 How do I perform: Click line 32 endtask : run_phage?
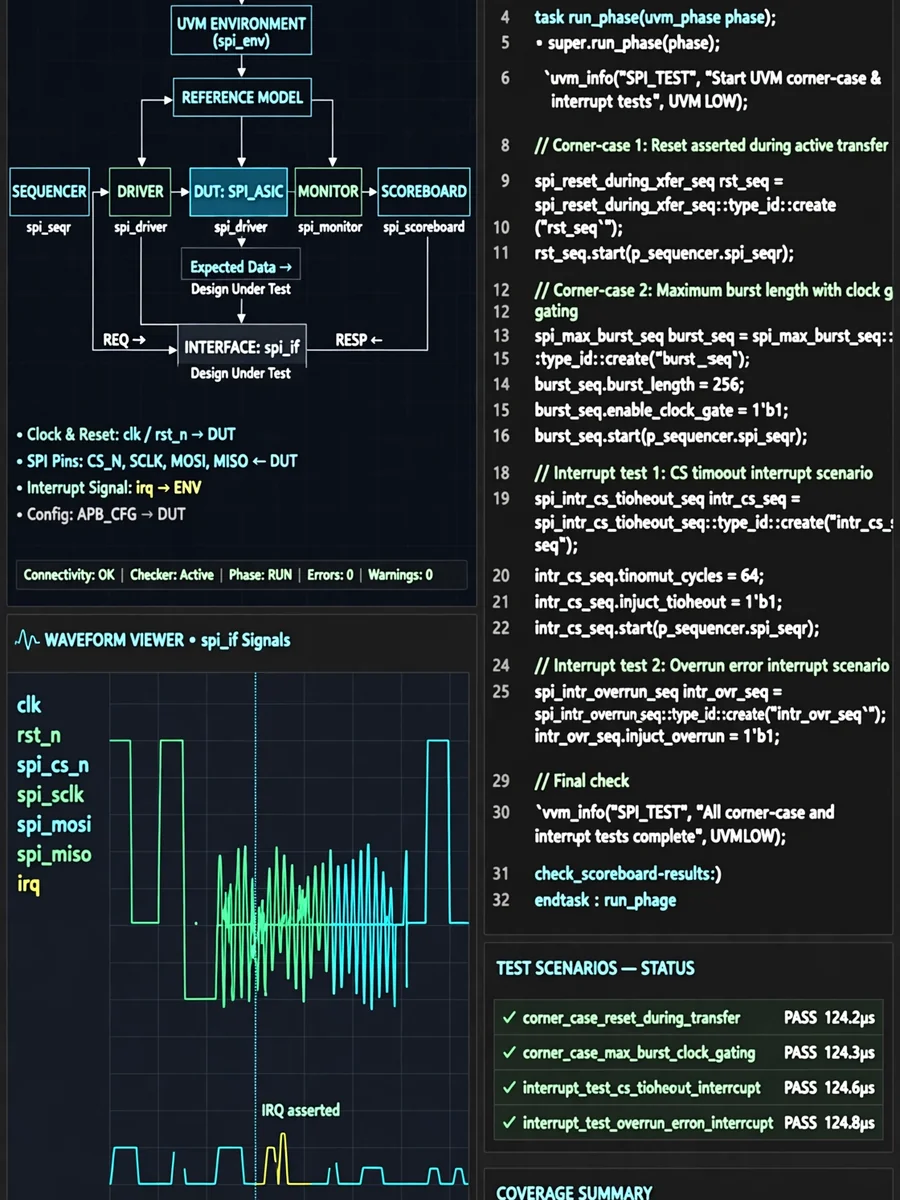(x=605, y=900)
